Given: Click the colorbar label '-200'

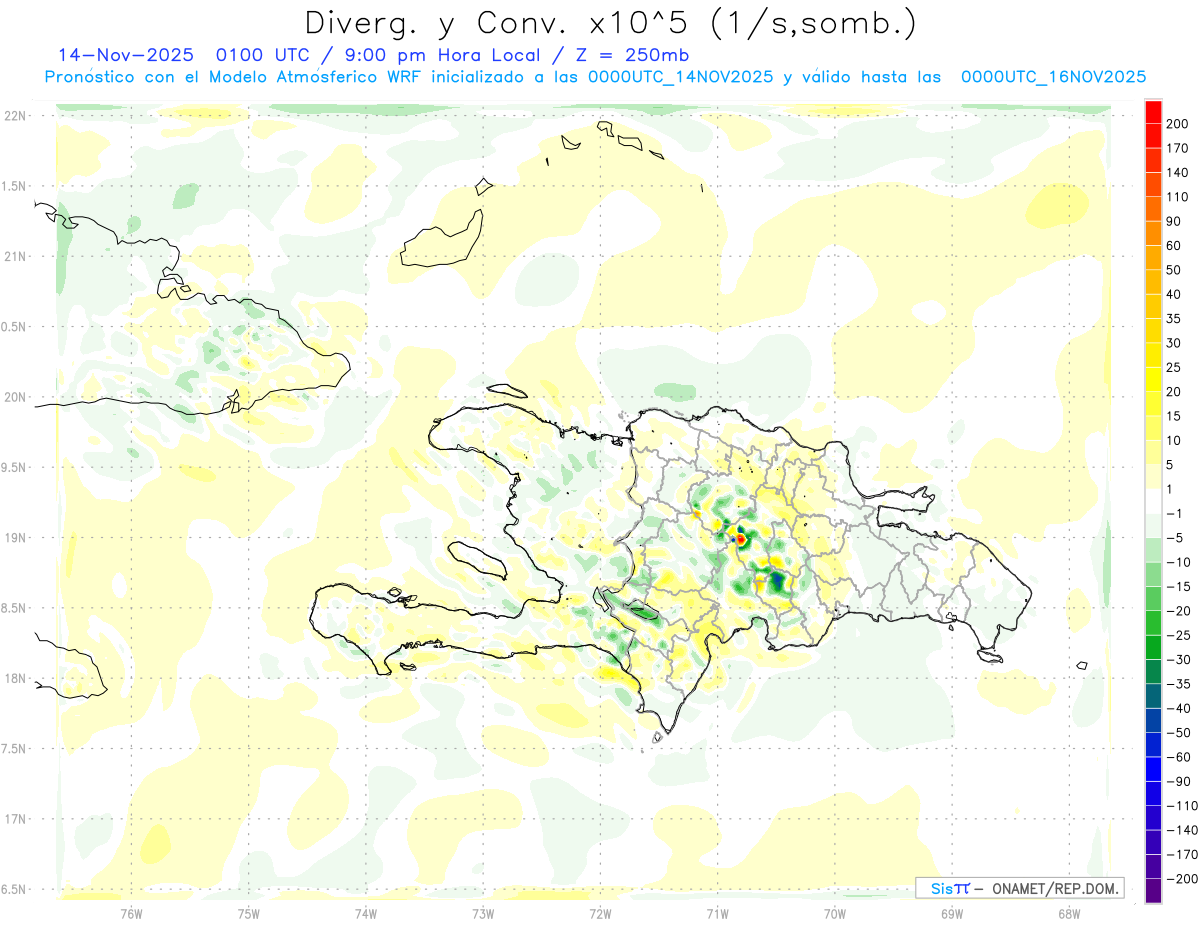Looking at the screenshot, I should pos(1181,879).
